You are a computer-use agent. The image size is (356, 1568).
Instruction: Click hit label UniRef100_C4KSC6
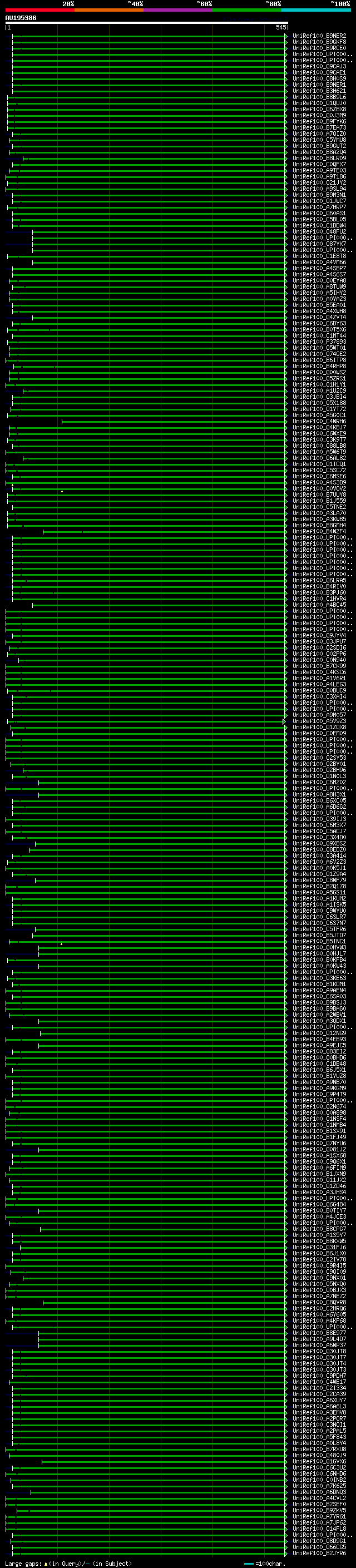click(x=319, y=672)
